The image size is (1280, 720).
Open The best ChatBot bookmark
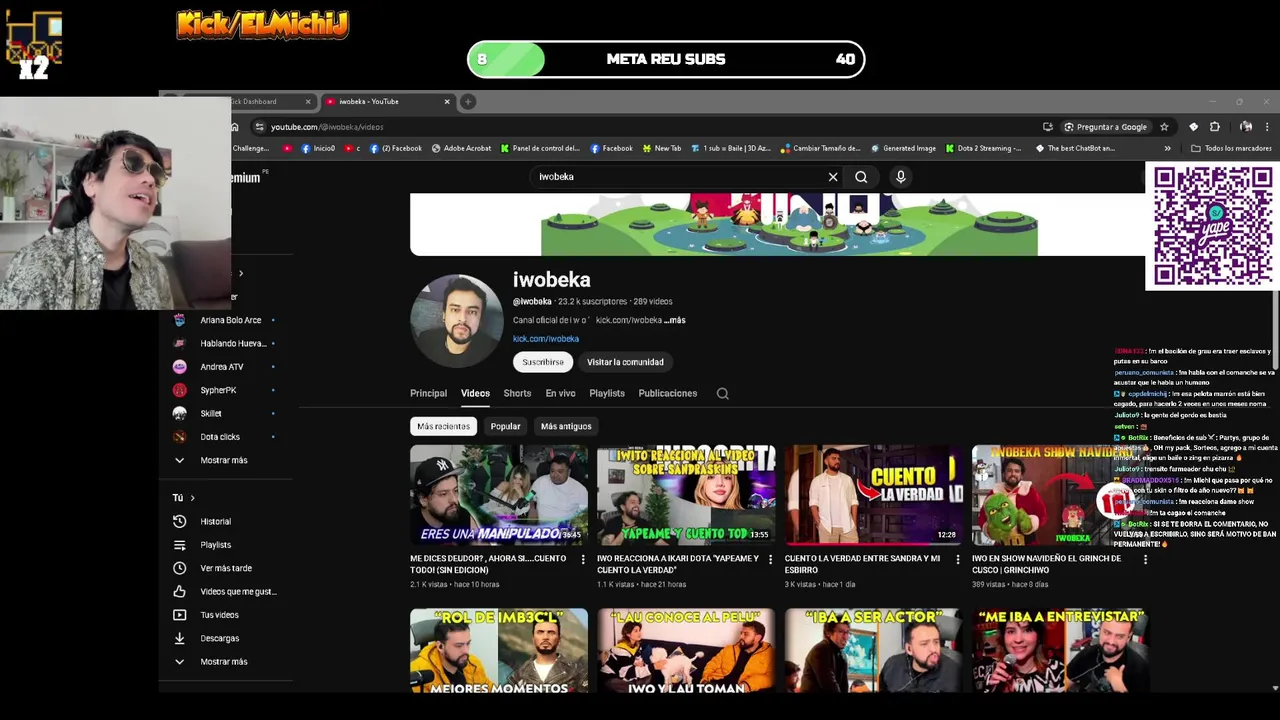(x=1075, y=148)
